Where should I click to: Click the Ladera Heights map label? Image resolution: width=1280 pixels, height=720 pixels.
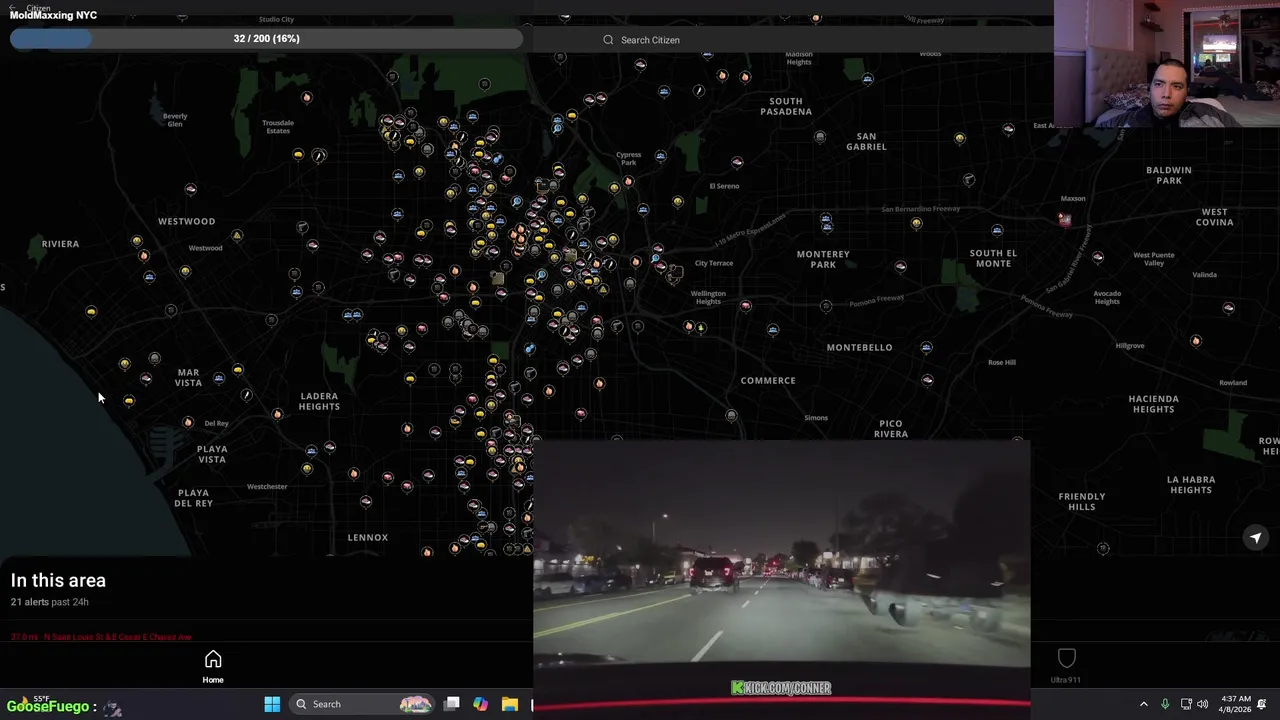(319, 401)
